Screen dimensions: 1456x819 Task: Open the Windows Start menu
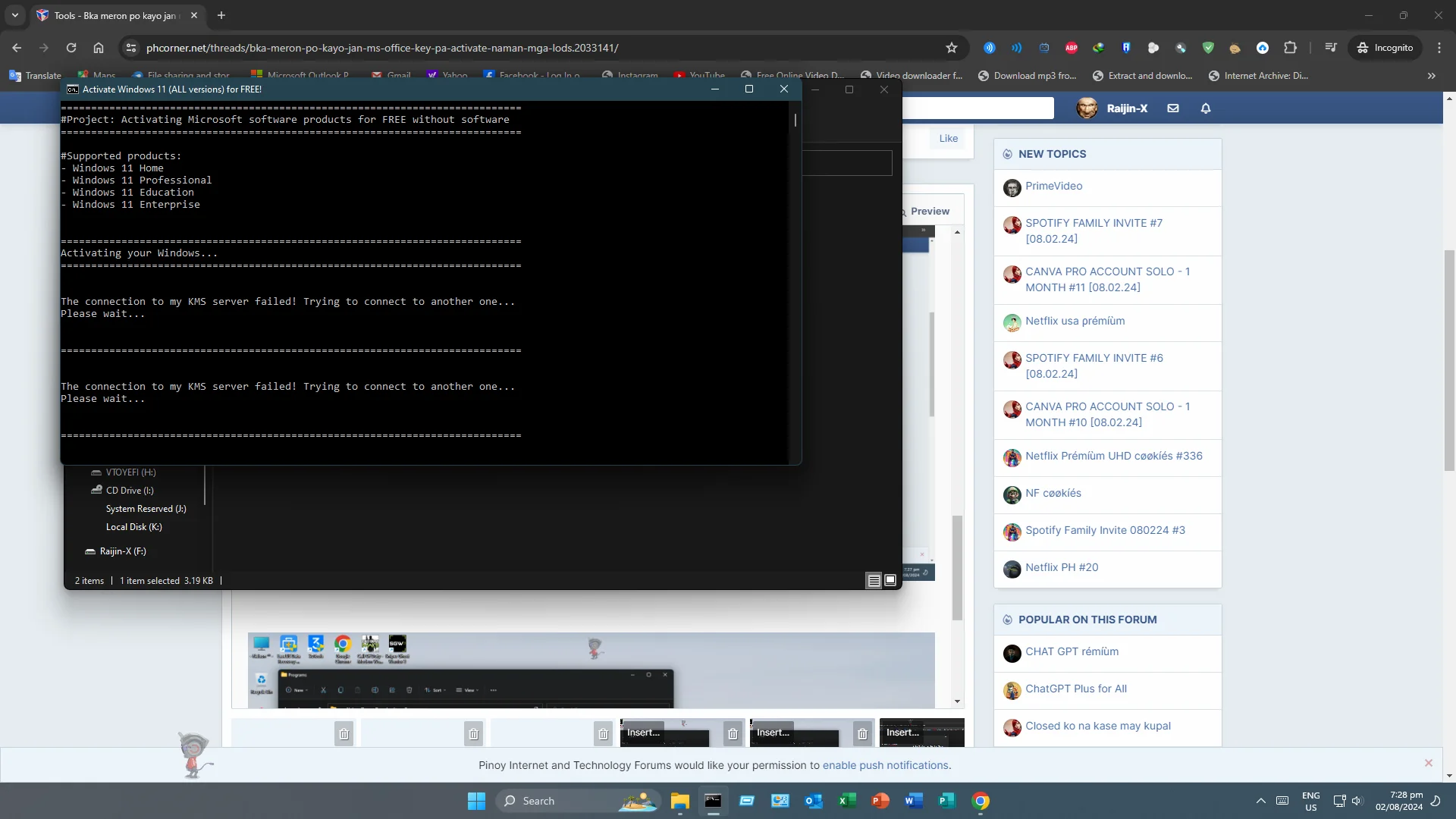coord(476,801)
